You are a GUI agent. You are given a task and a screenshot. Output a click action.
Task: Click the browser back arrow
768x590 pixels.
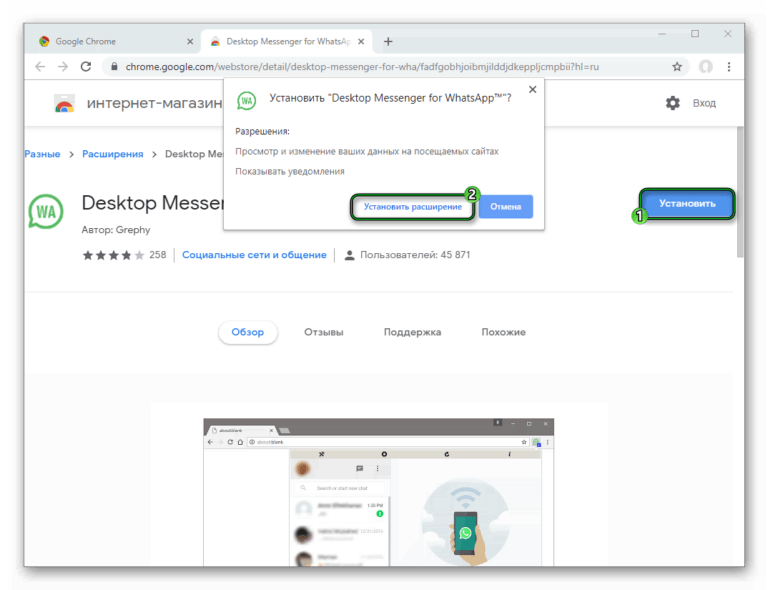[x=40, y=67]
